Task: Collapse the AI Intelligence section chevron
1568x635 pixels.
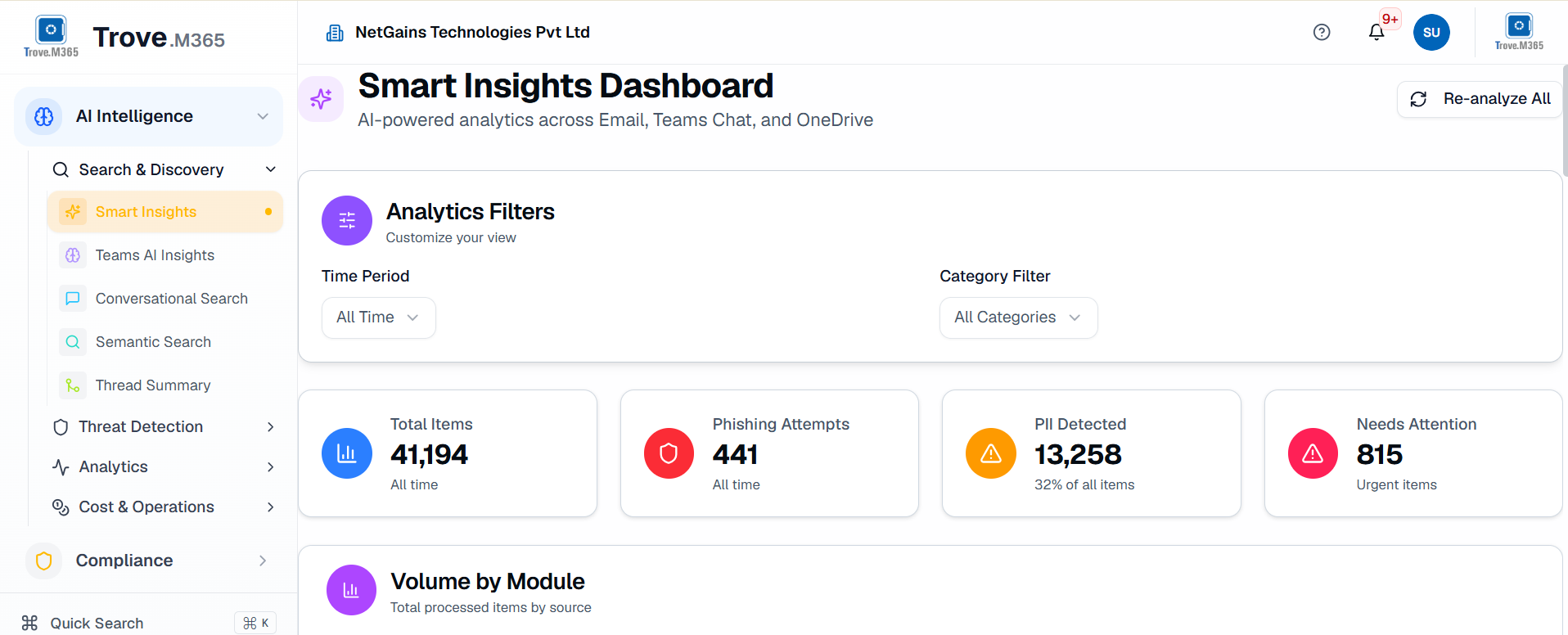Action: [263, 116]
